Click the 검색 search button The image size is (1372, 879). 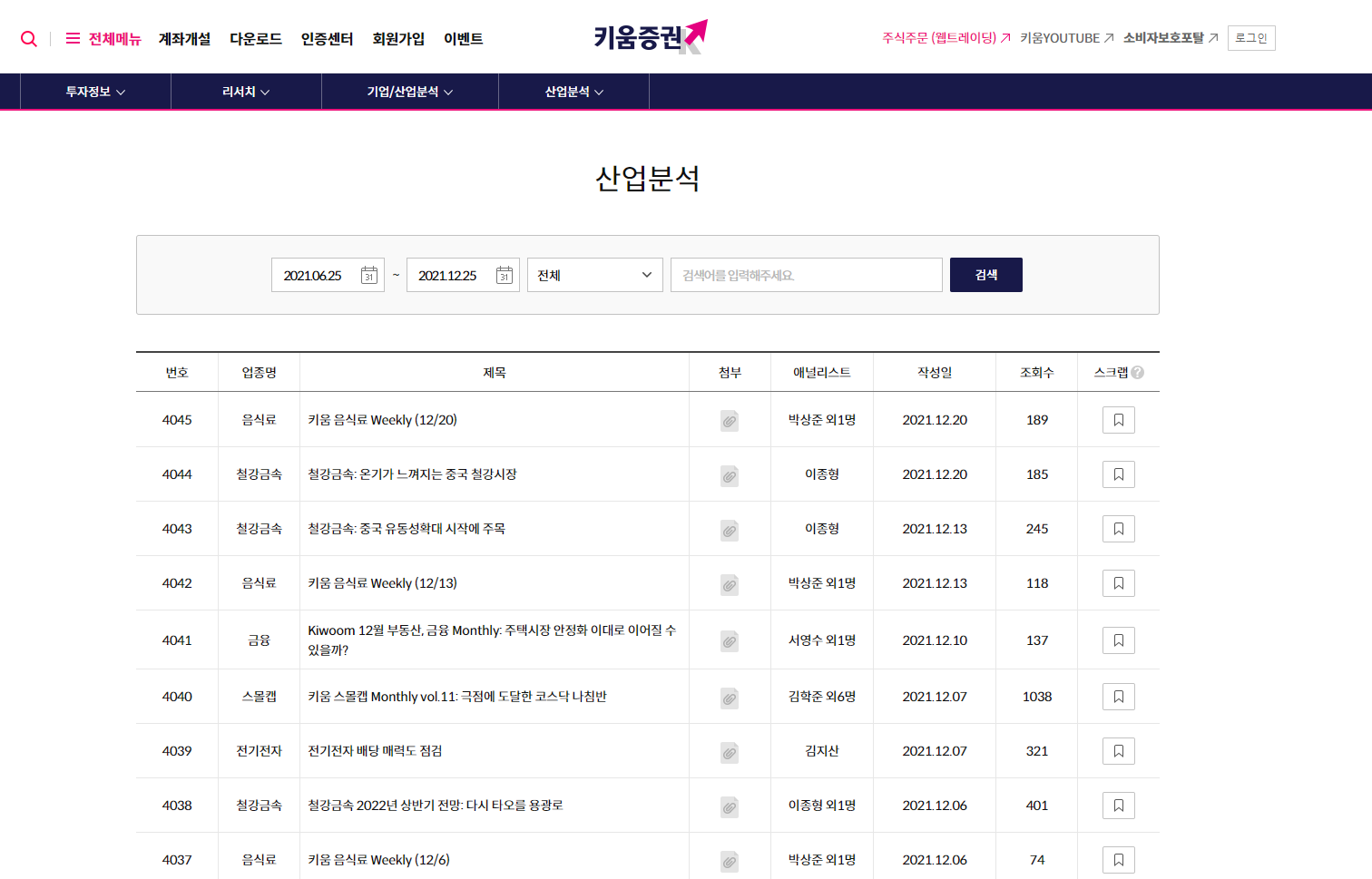click(x=986, y=275)
